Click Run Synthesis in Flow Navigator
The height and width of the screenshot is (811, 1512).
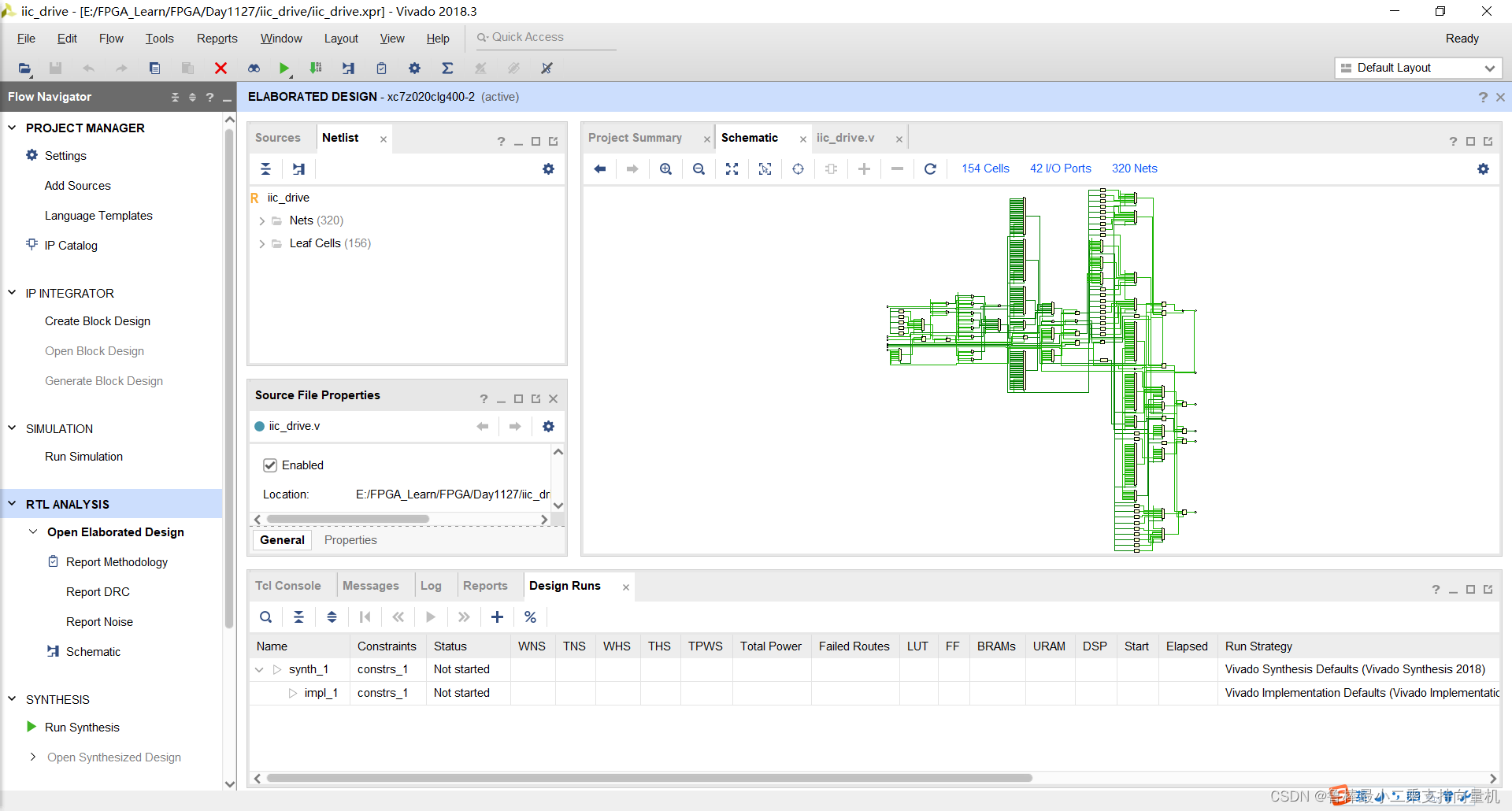click(x=82, y=728)
